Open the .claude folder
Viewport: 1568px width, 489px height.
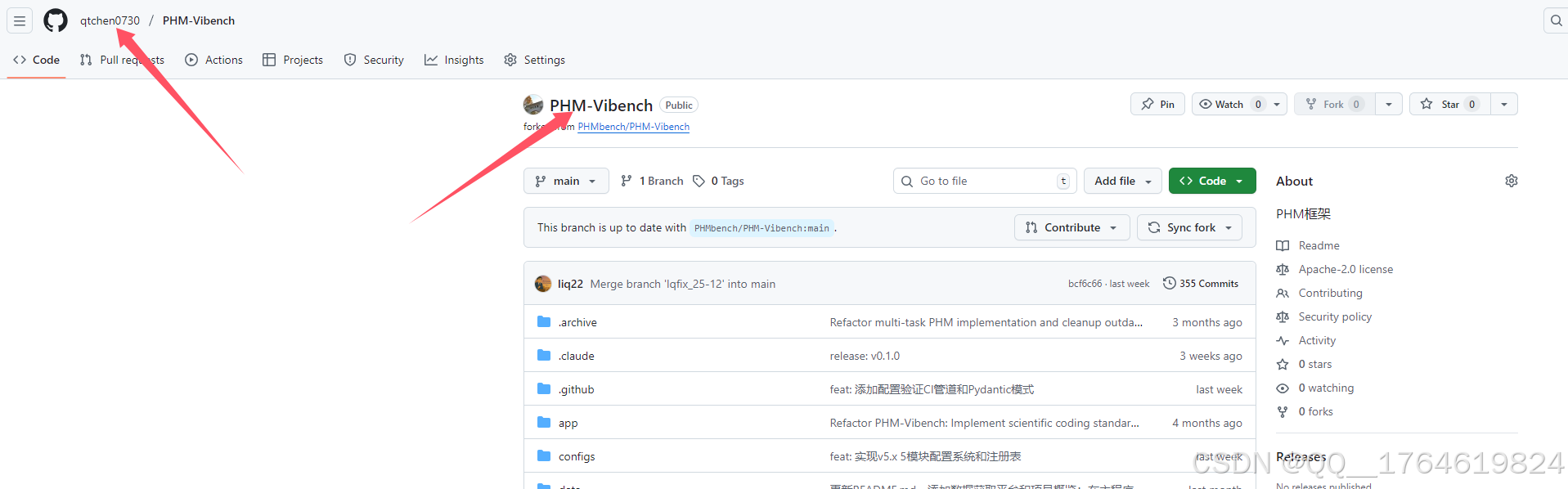coord(577,356)
